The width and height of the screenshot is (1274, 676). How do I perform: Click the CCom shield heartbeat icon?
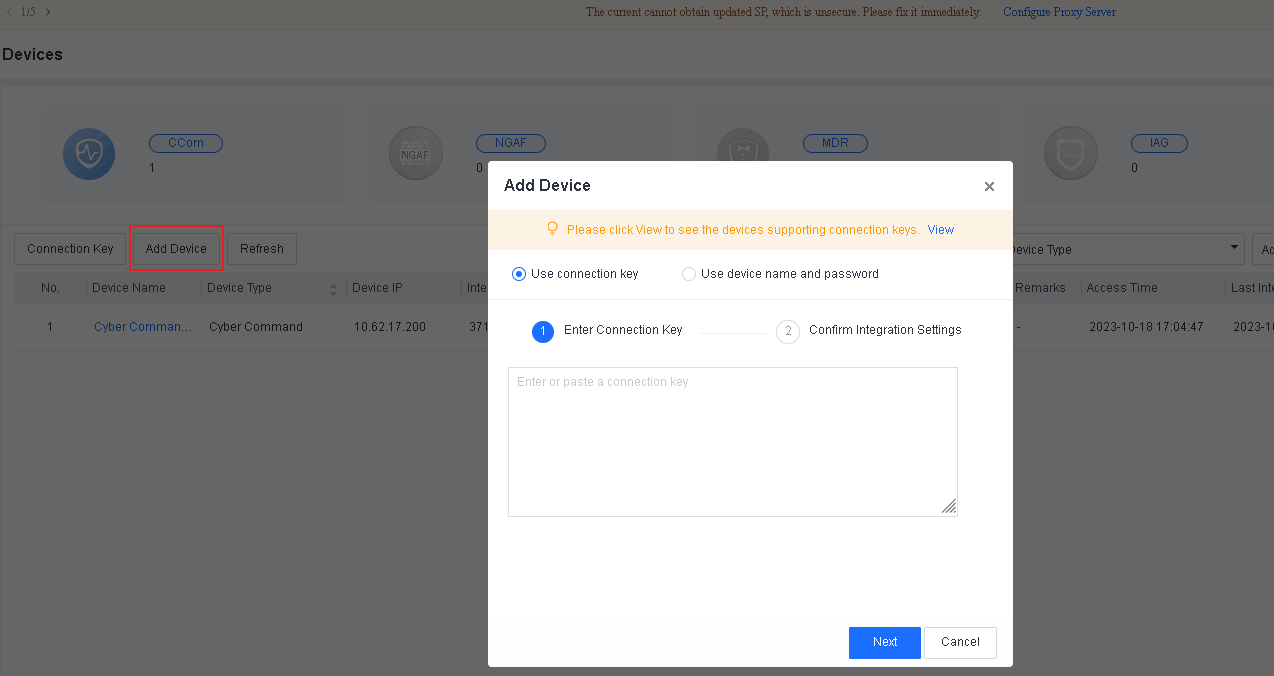(x=89, y=155)
